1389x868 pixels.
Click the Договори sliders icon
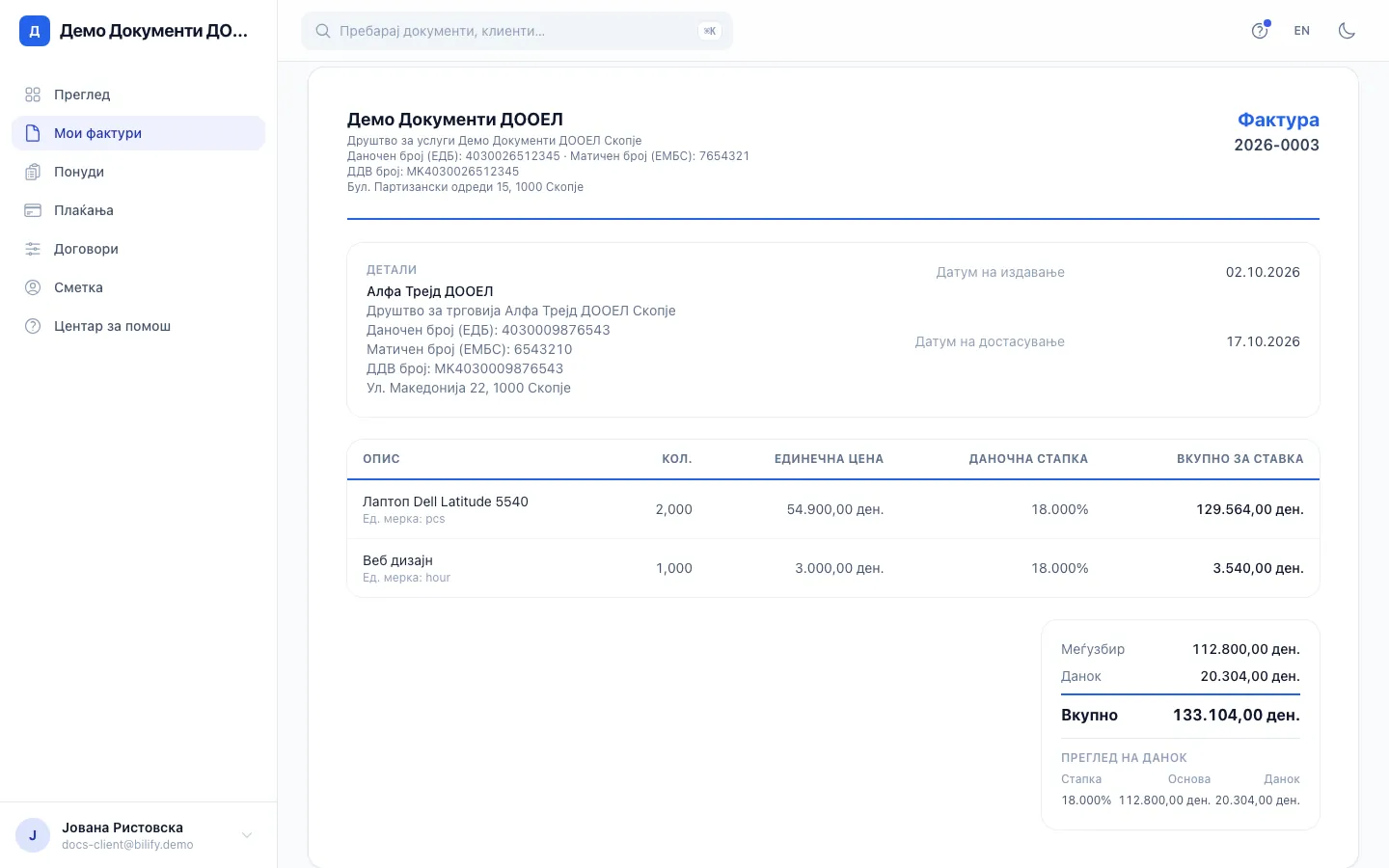pos(33,249)
